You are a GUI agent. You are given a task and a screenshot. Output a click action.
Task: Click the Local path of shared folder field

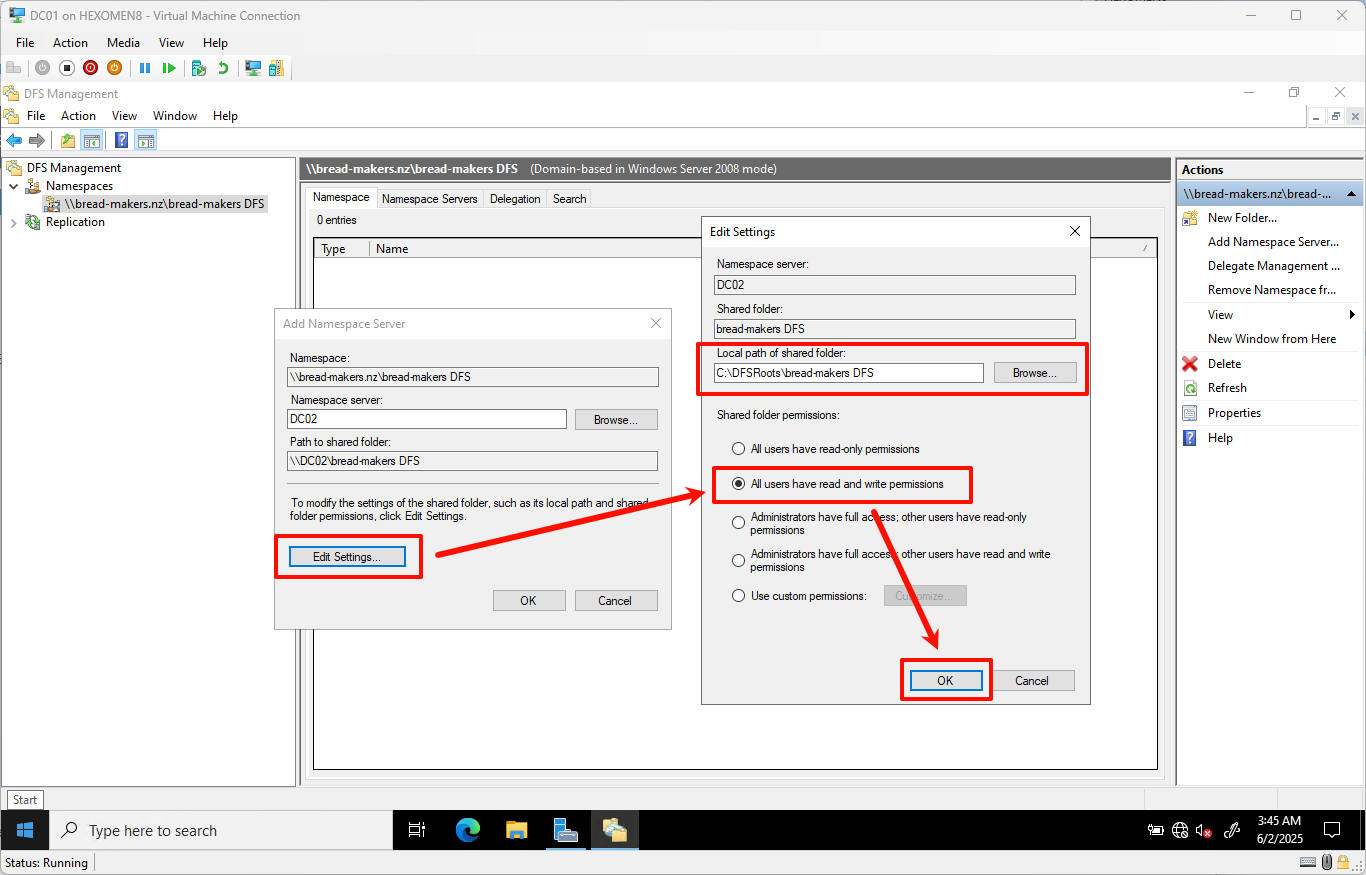pos(849,373)
